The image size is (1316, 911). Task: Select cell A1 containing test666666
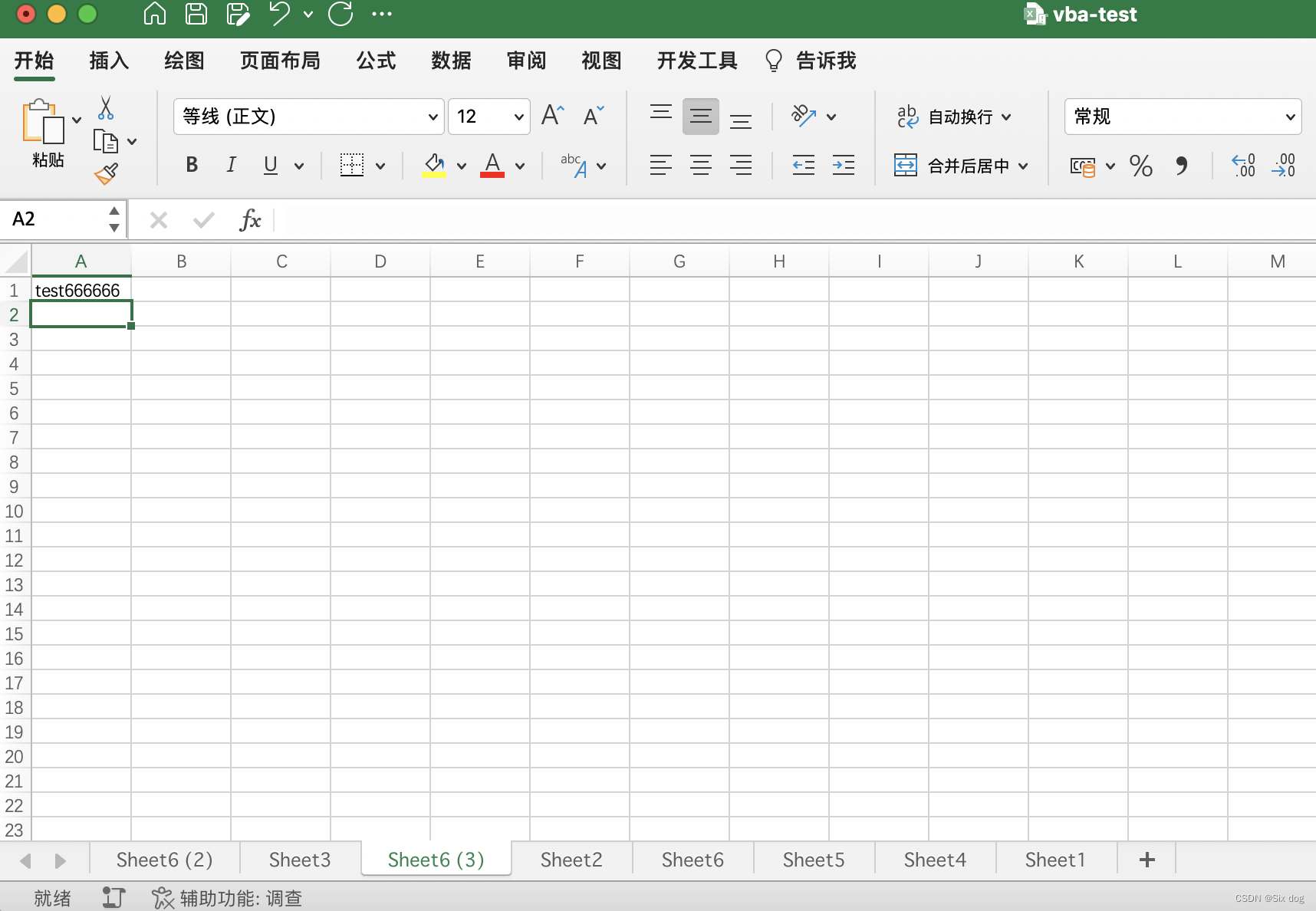tap(81, 290)
